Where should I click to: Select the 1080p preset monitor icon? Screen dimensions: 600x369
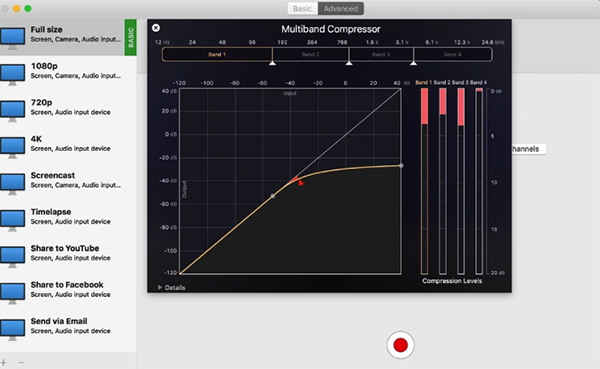[x=13, y=75]
